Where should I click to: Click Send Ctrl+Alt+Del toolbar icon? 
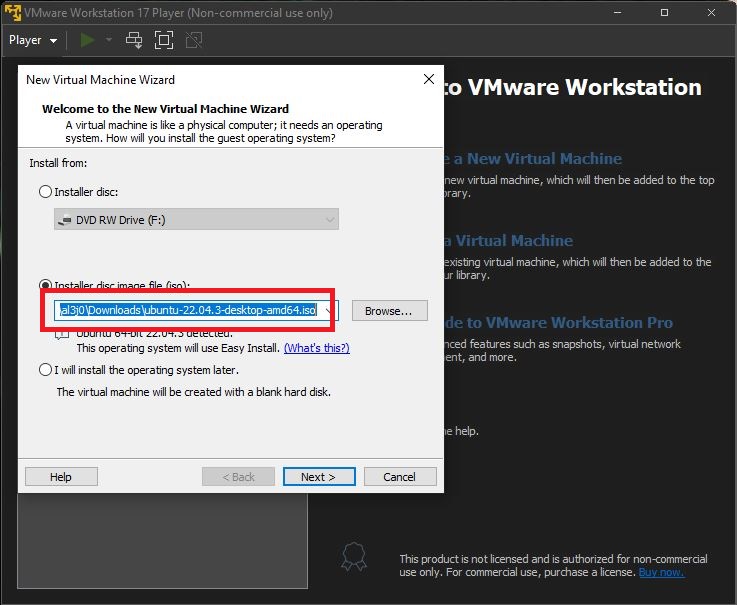click(x=134, y=40)
